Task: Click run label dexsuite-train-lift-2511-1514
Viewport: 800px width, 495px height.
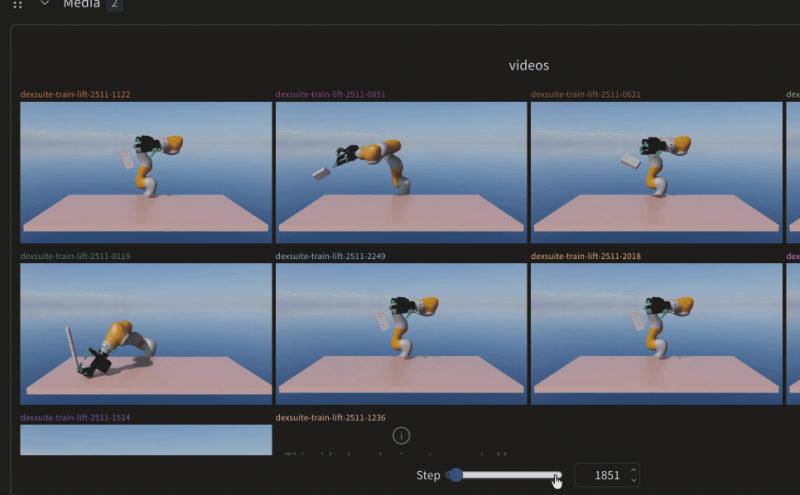Action: pyautogui.click(x=75, y=417)
